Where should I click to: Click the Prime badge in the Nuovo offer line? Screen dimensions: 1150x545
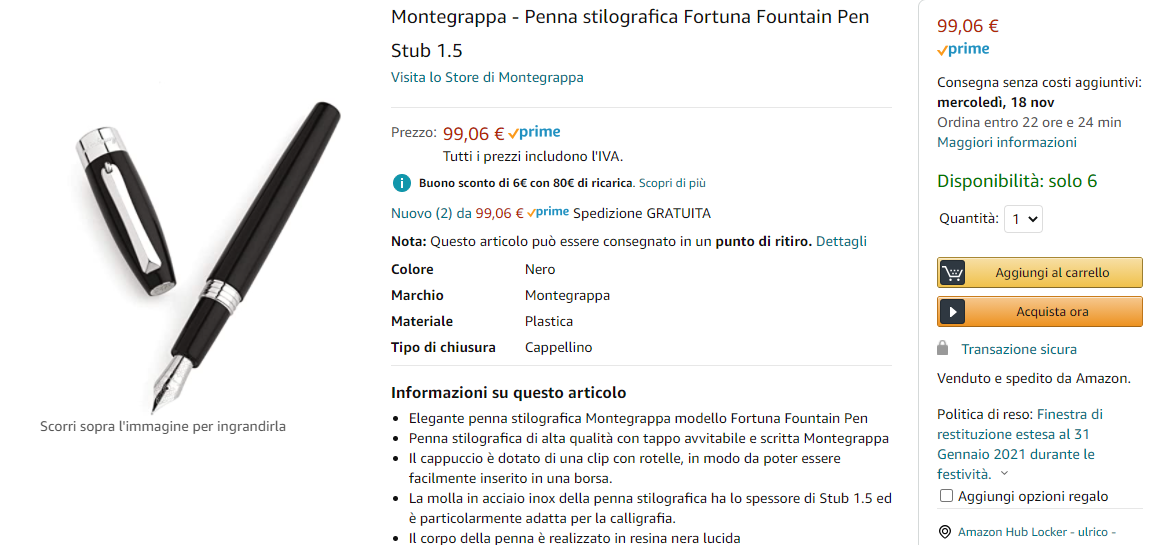tap(548, 213)
